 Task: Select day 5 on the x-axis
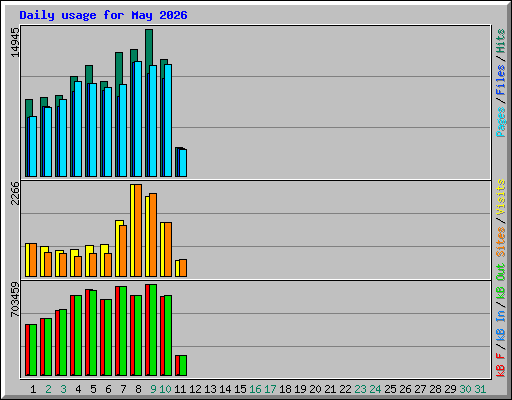(93, 389)
